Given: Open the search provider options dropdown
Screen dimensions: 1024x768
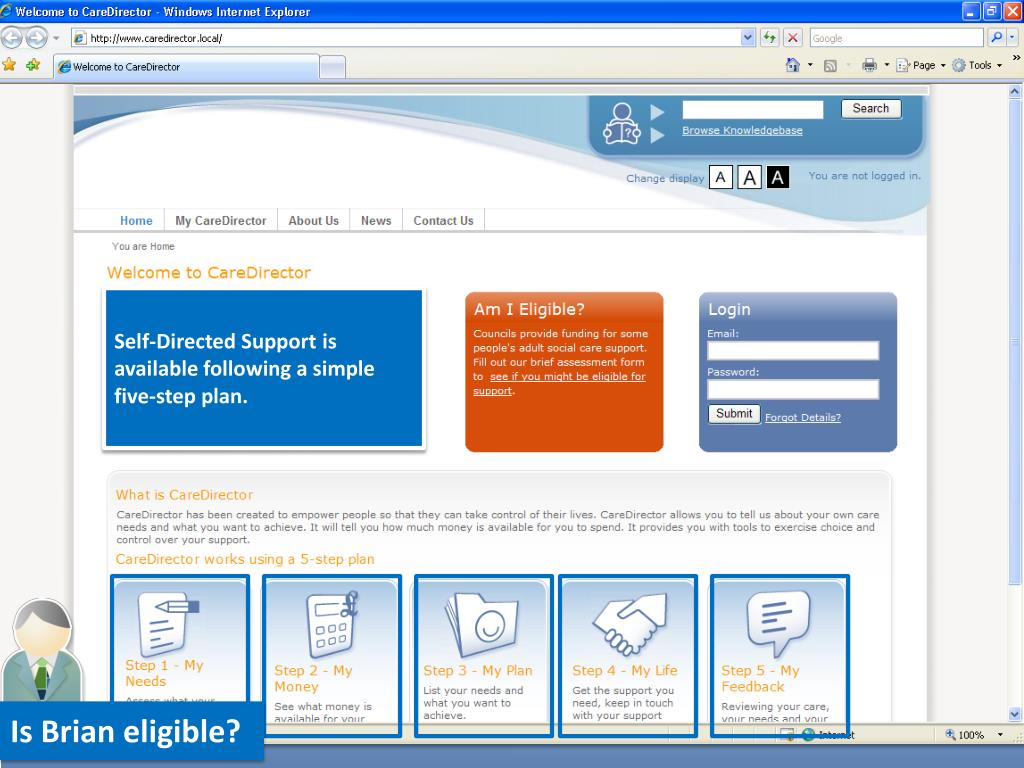Looking at the screenshot, I should 1012,38.
